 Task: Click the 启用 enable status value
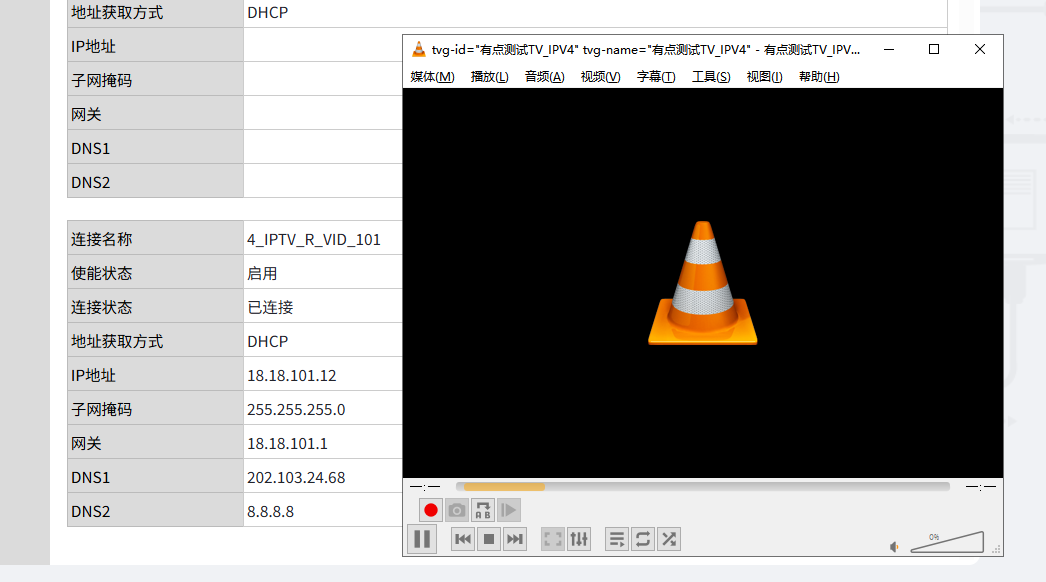point(262,274)
